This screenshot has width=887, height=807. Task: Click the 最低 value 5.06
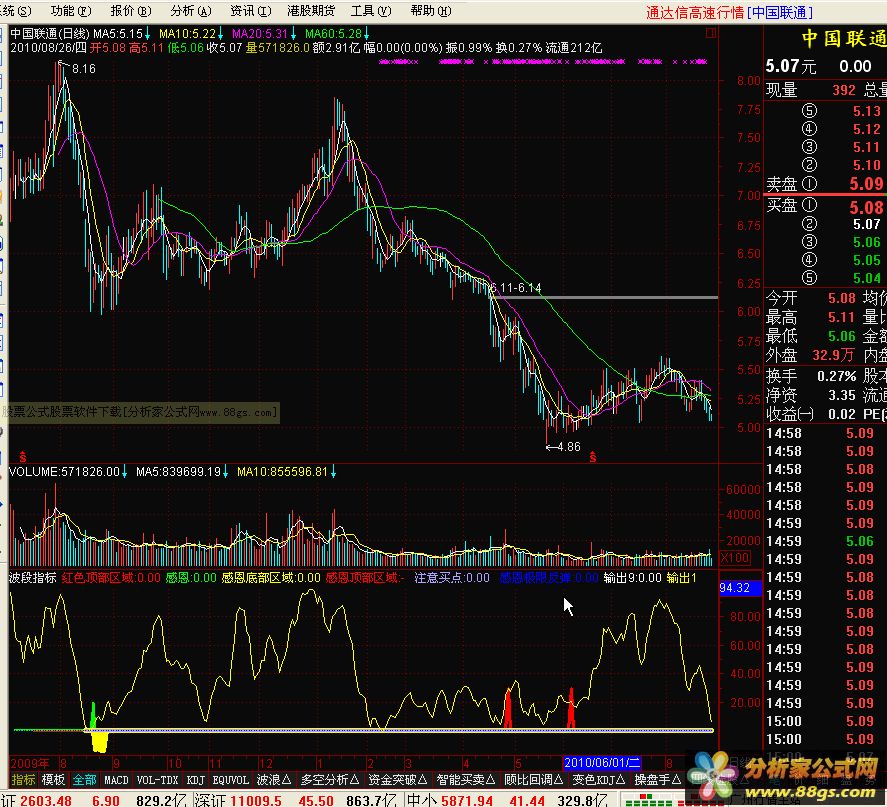(842, 336)
